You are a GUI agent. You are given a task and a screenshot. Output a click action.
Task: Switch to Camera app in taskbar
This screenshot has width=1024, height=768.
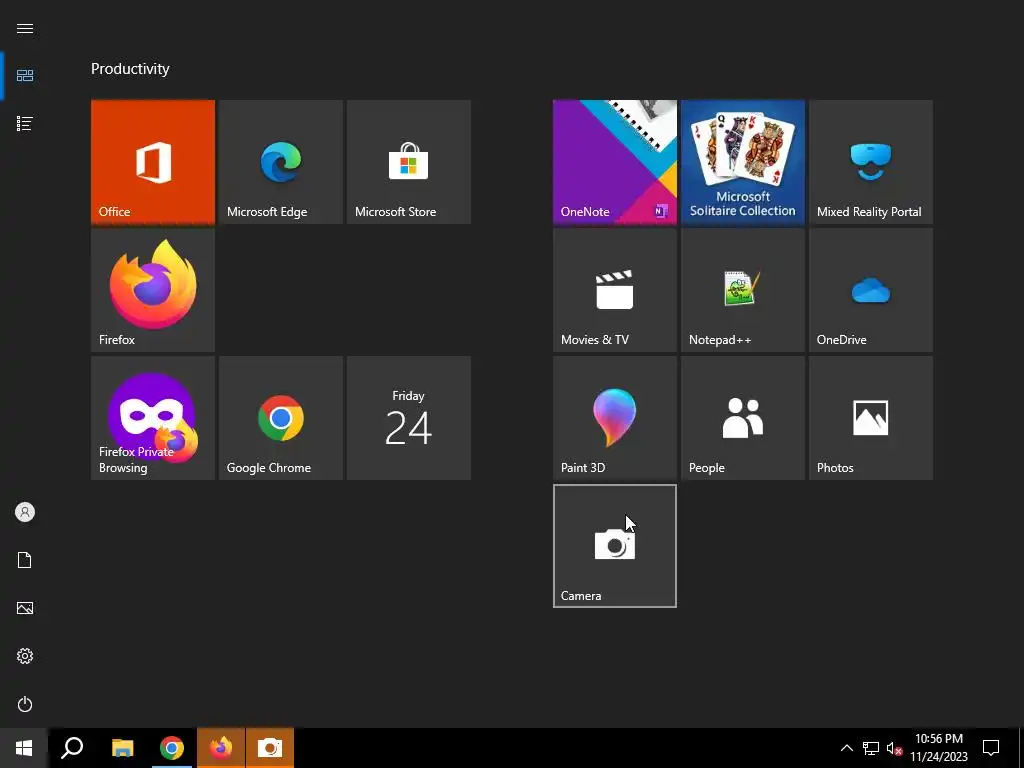click(270, 748)
